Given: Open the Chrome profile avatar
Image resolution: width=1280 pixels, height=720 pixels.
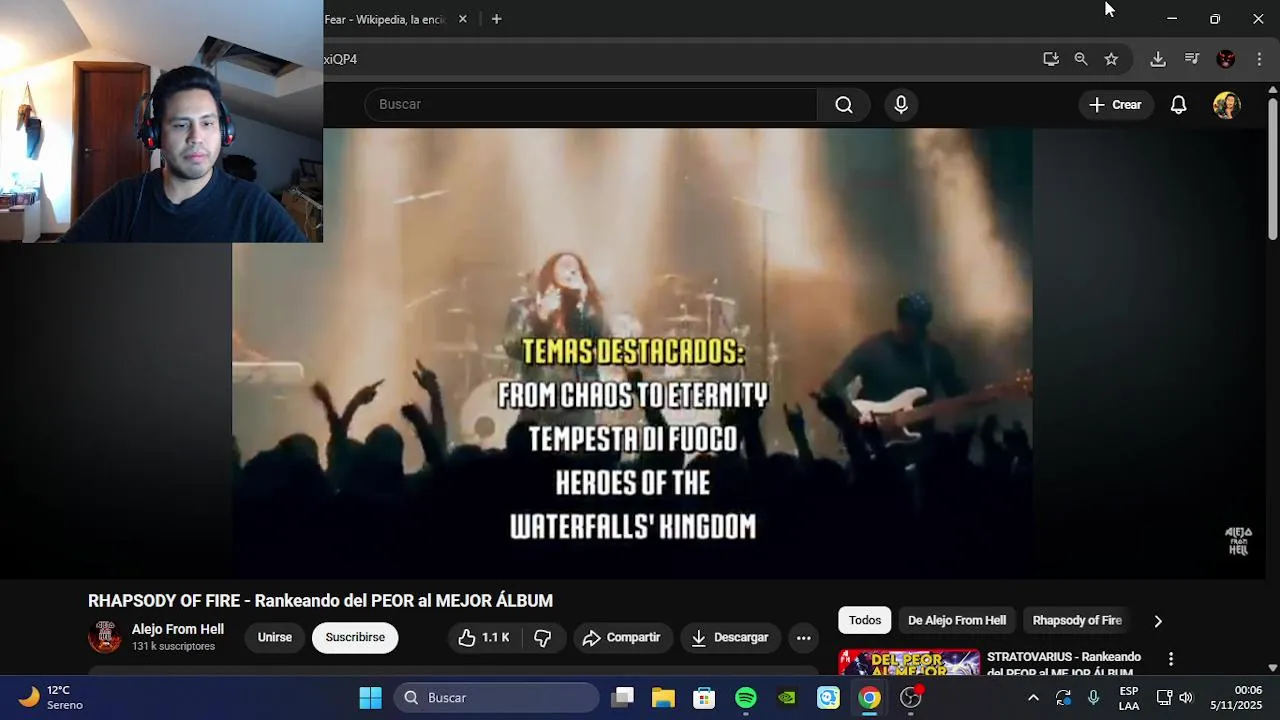Looking at the screenshot, I should (1226, 59).
